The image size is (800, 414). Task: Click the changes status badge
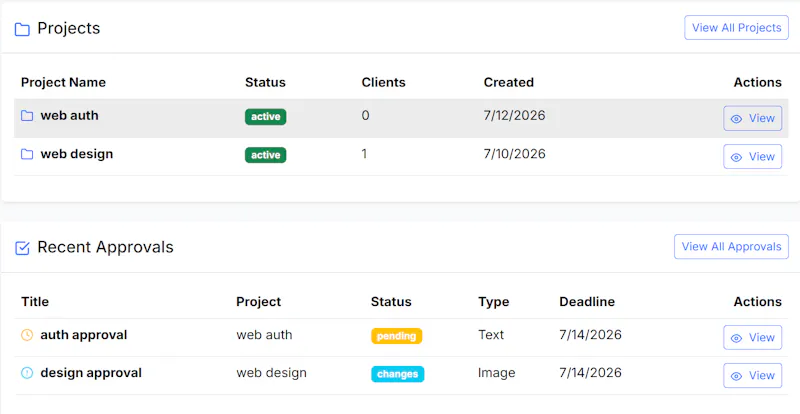(x=397, y=374)
